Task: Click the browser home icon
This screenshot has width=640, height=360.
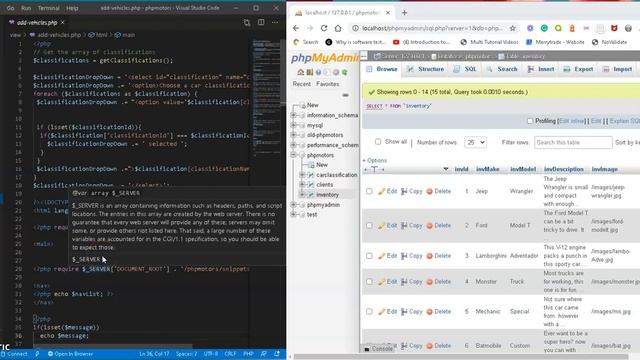Action: 338,28
